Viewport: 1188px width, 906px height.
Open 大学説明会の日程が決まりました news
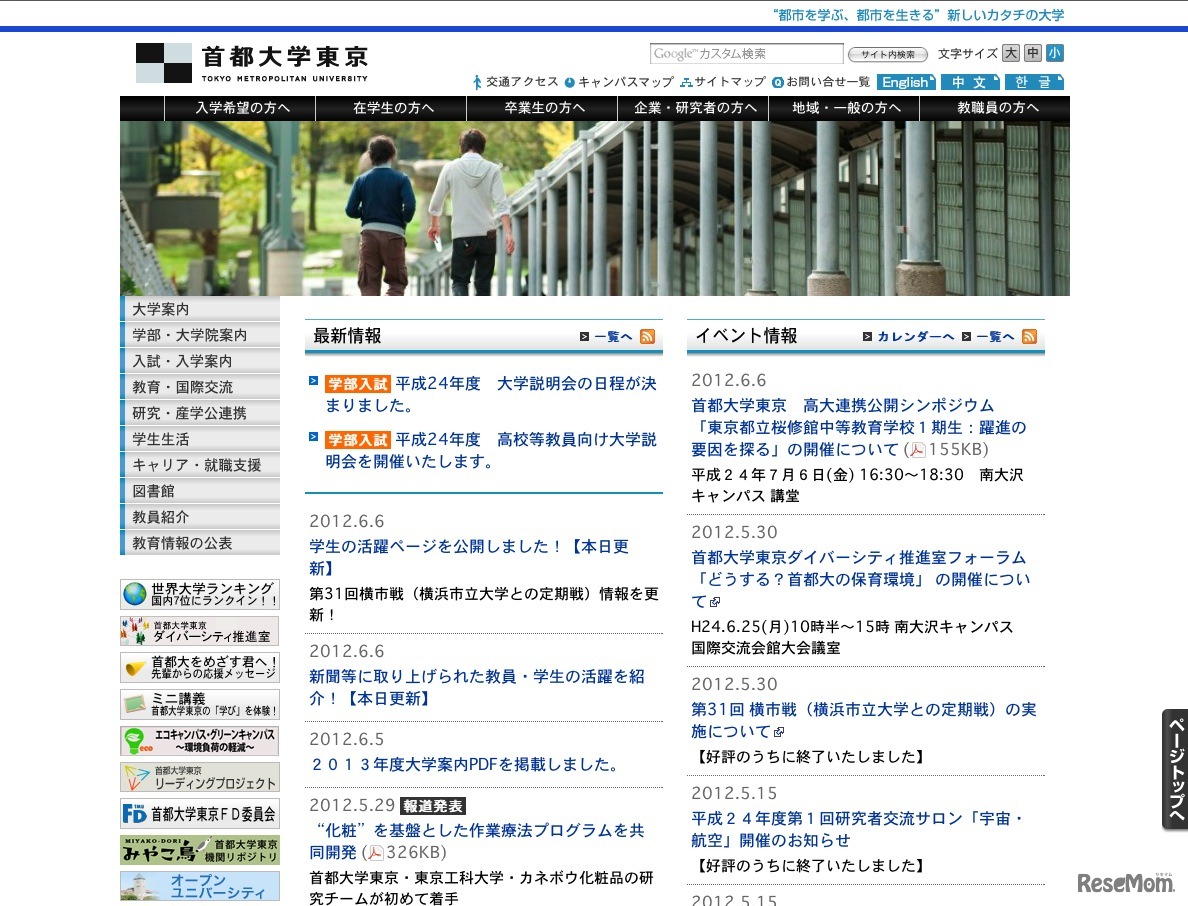coord(491,395)
